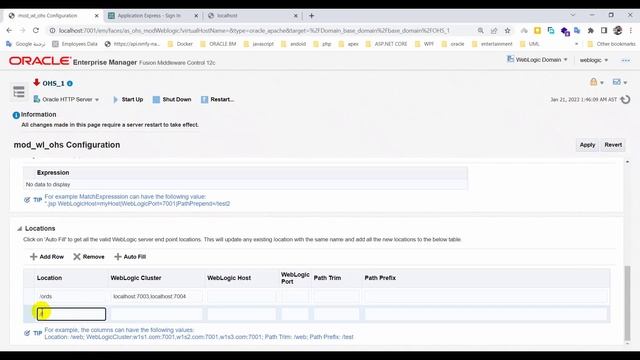Focus the new row Location field
The image size is (640, 360).
coord(71,314)
